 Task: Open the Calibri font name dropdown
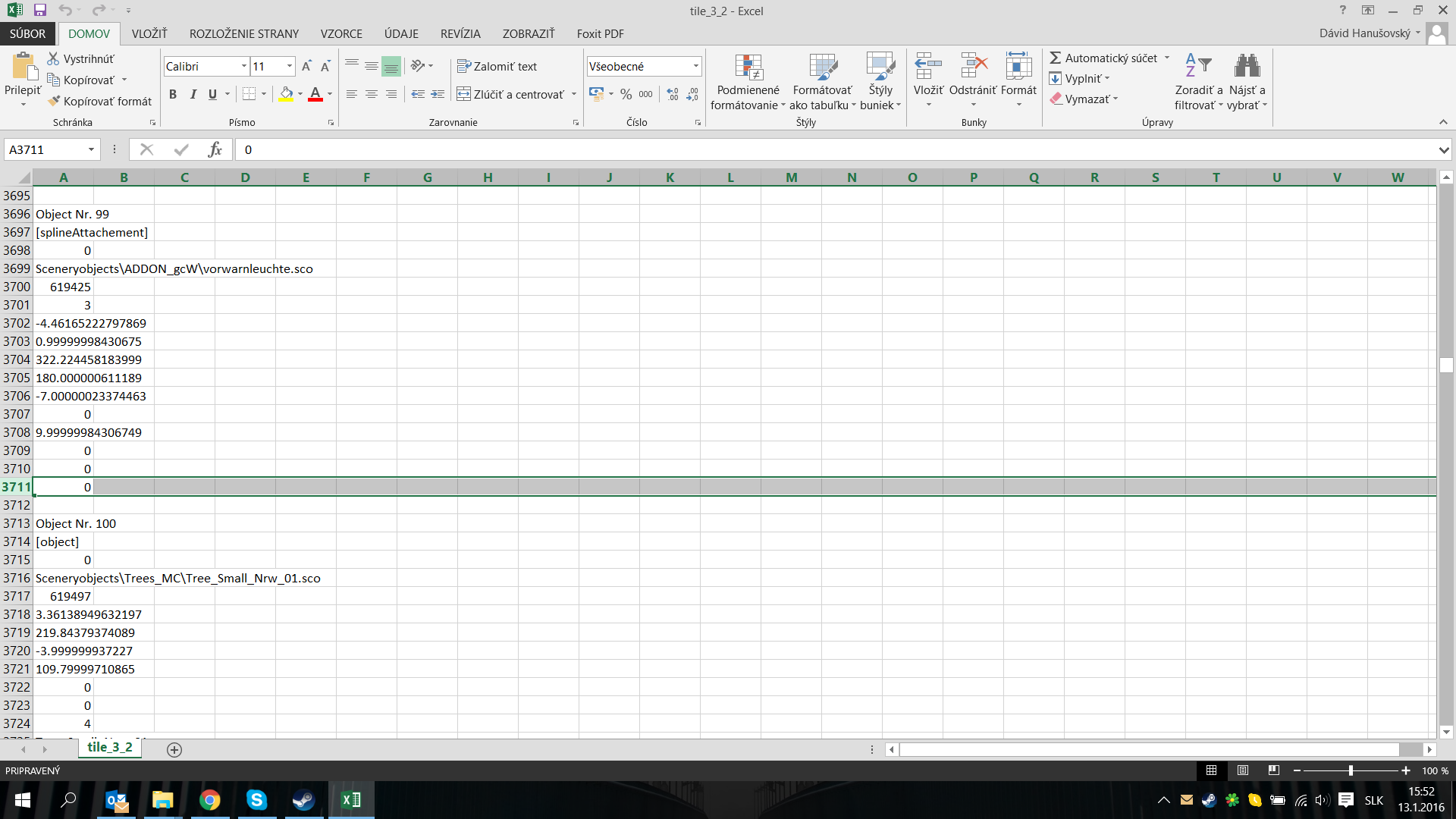coord(243,67)
